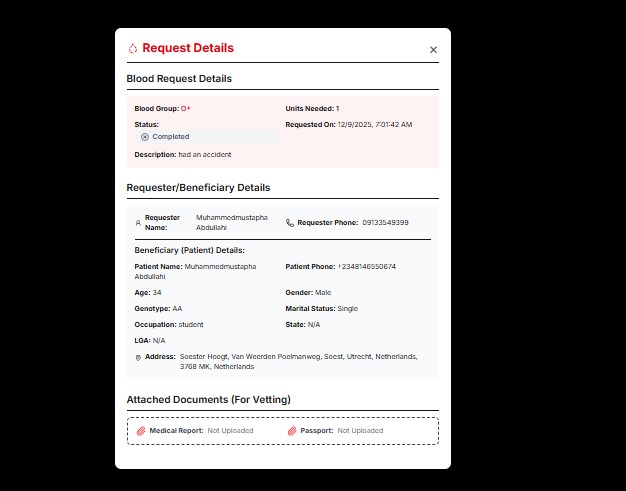Click the requester phone number 09133549399

pyautogui.click(x=385, y=223)
